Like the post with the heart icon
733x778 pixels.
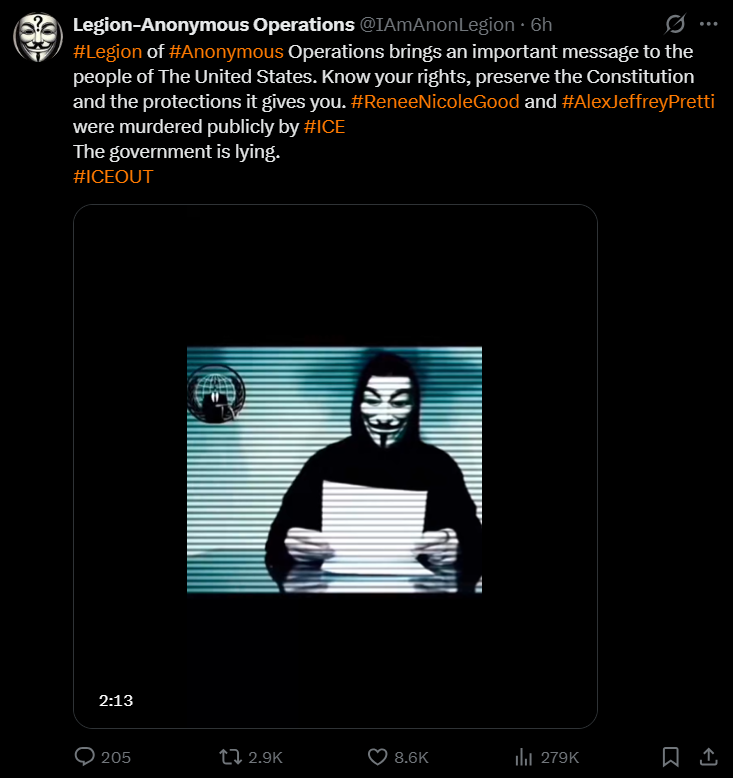pyautogui.click(x=377, y=757)
